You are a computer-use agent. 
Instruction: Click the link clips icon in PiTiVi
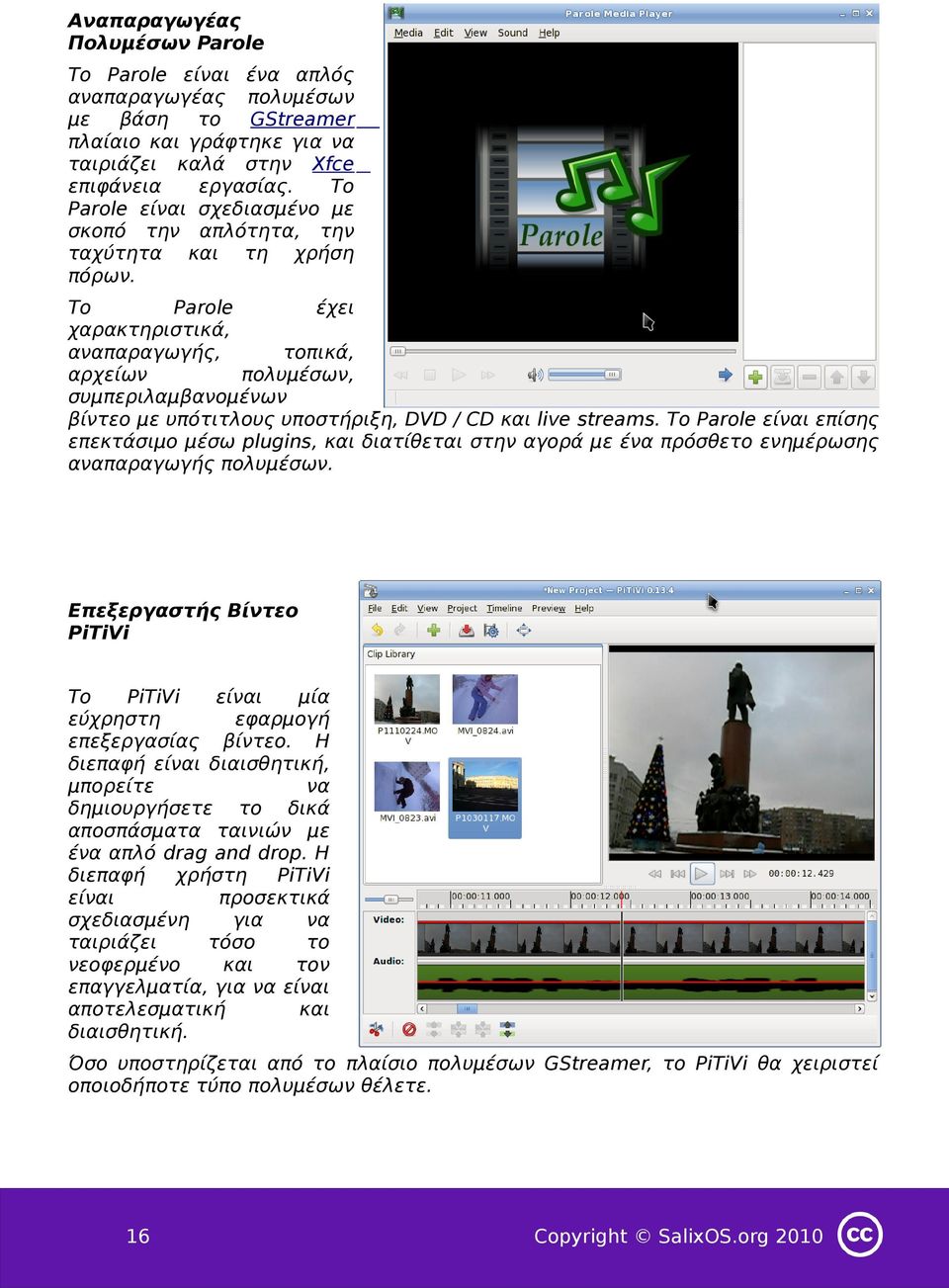[458, 1029]
